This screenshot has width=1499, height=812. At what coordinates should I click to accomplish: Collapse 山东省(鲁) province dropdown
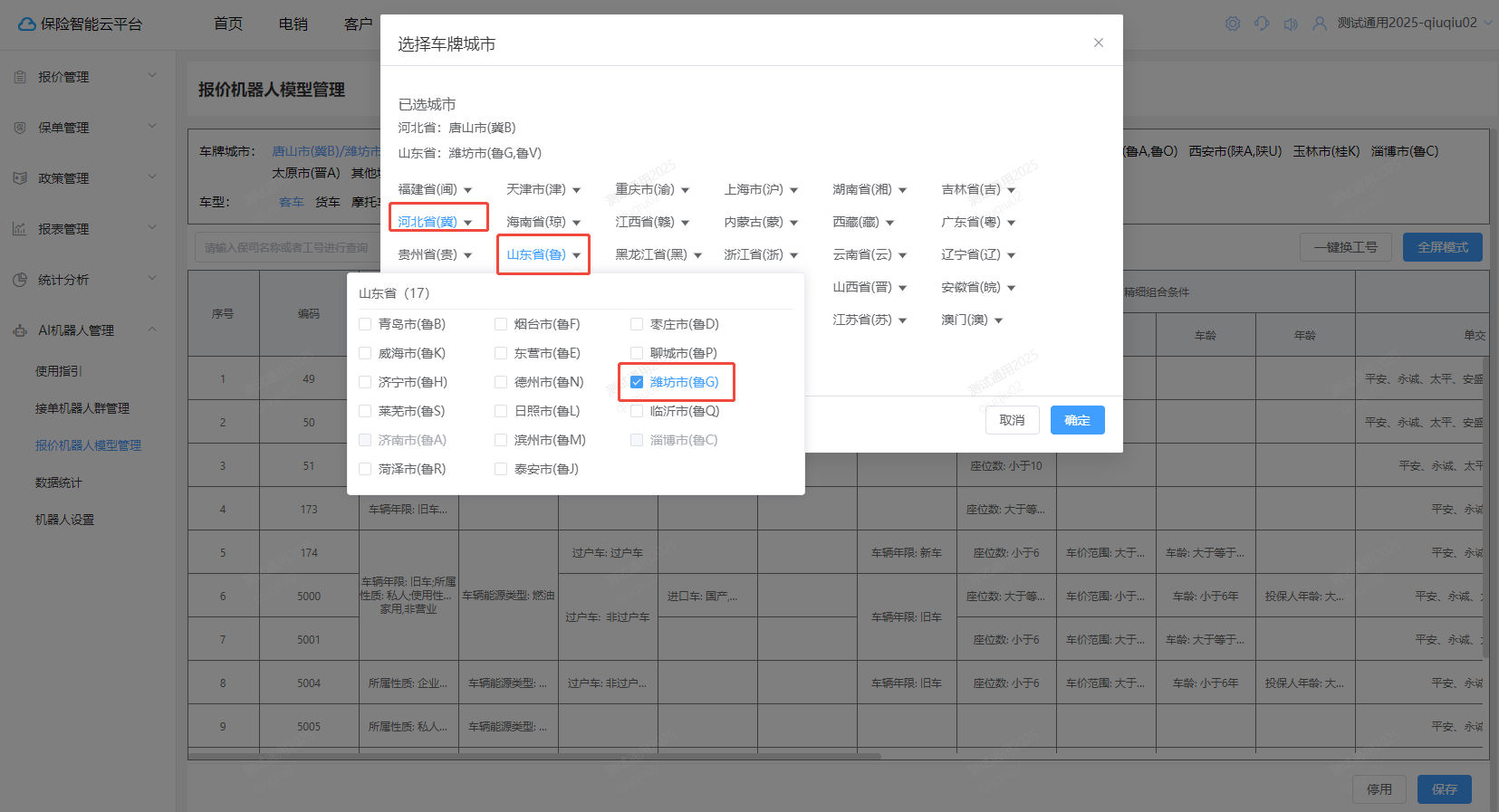click(543, 254)
